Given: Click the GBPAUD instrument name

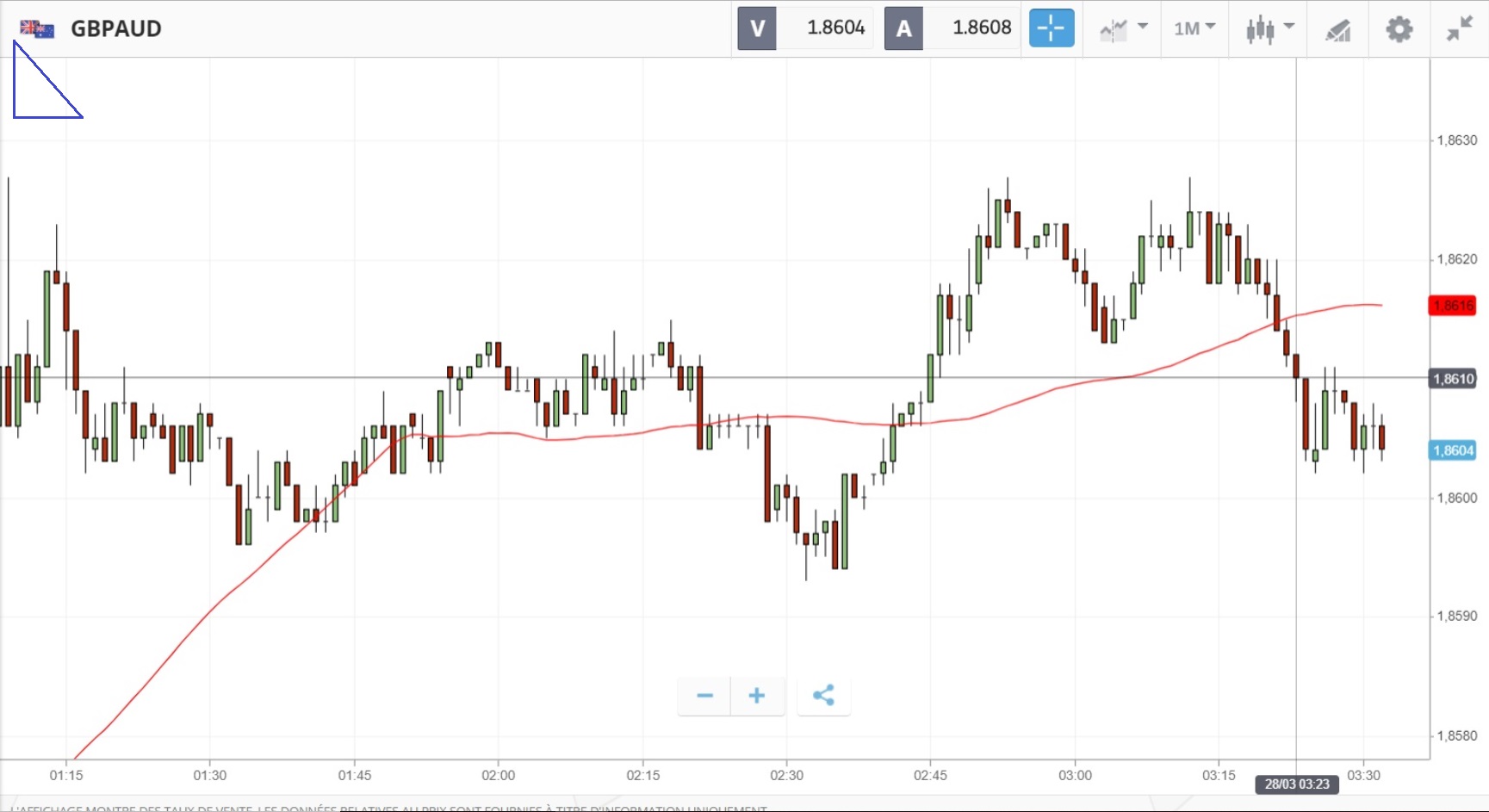Looking at the screenshot, I should (116, 28).
